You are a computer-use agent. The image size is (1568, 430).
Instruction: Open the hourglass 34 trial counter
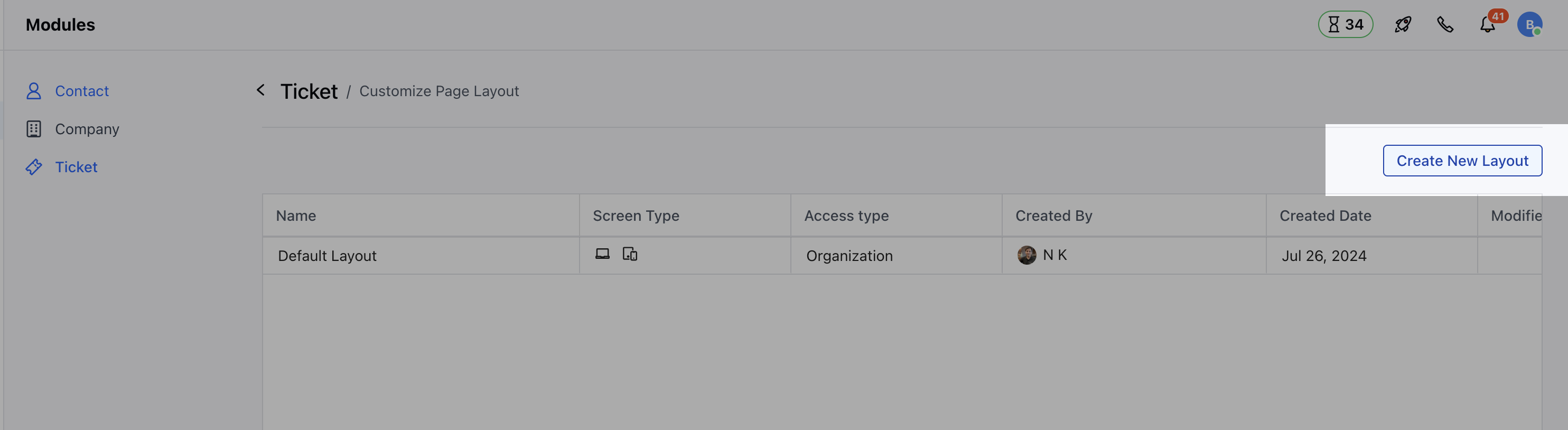coord(1345,24)
